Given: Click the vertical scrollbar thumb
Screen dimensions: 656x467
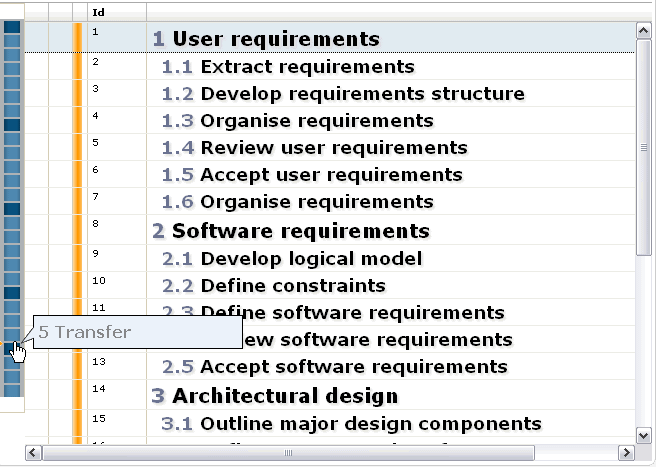Looking at the screenshot, I should [x=643, y=147].
